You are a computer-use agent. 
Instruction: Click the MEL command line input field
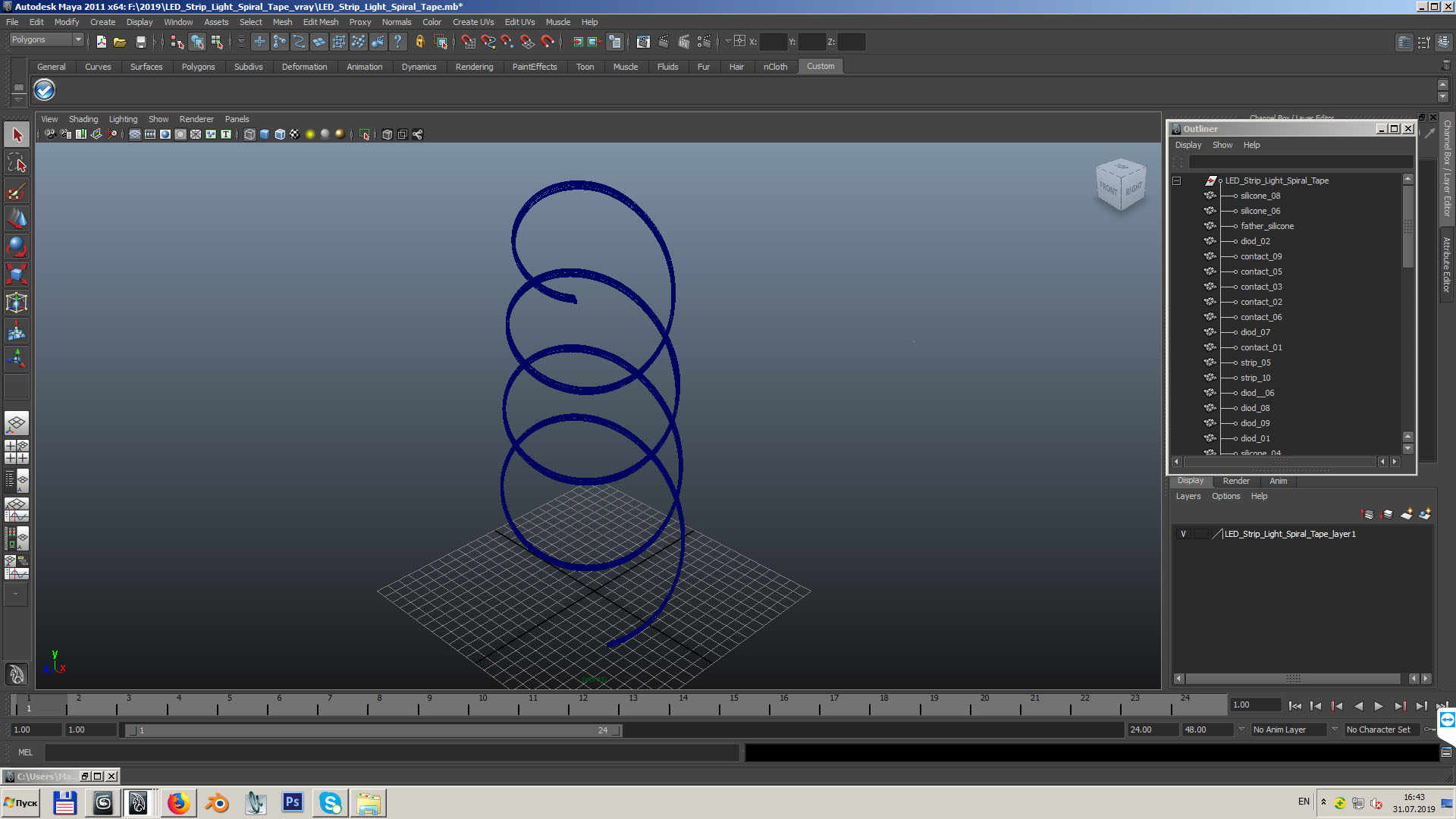point(392,752)
